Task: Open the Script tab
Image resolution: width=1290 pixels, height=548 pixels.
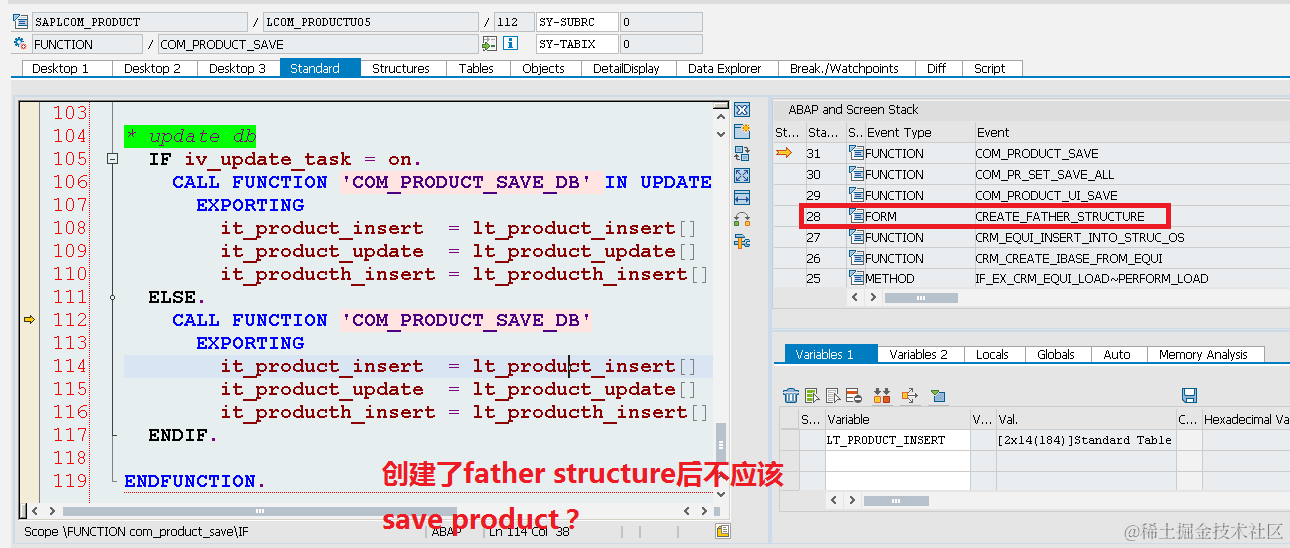Action: click(990, 68)
